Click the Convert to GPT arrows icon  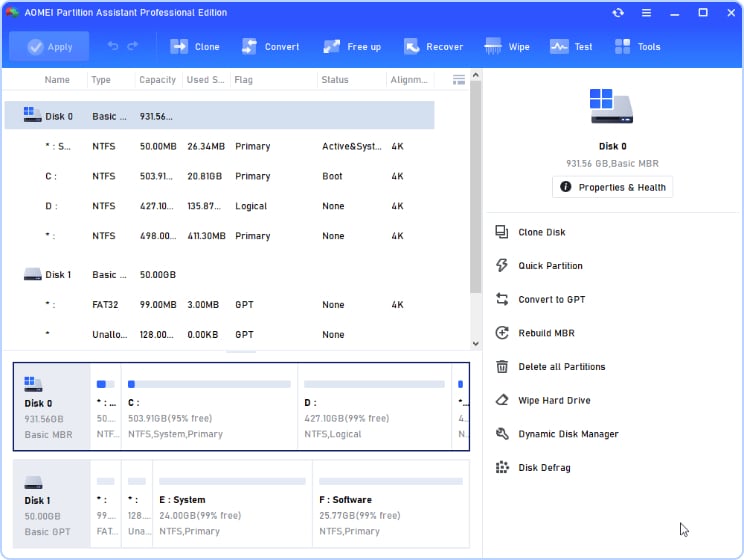pos(502,299)
